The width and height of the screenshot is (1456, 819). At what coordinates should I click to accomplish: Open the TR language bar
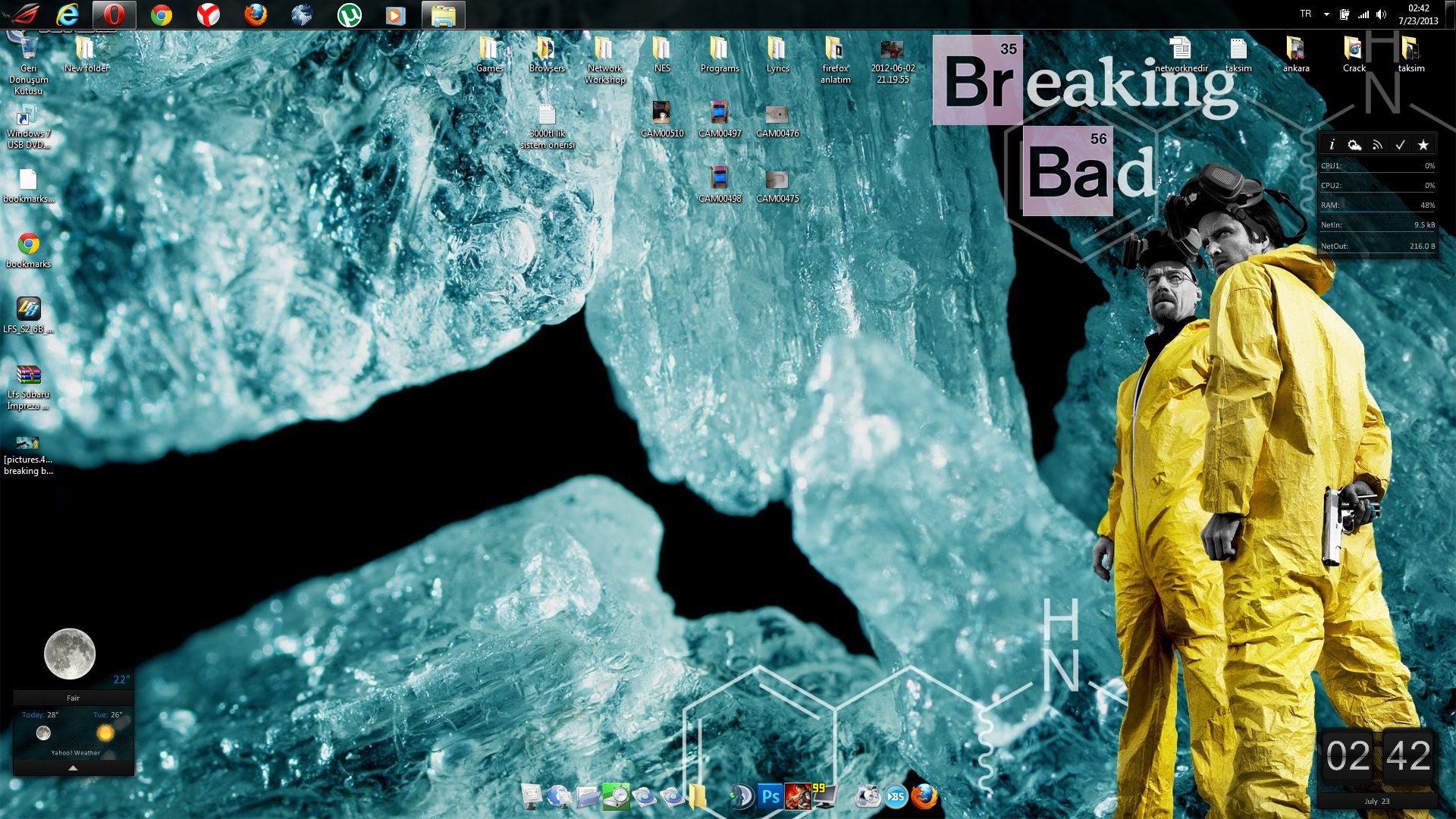[1306, 14]
